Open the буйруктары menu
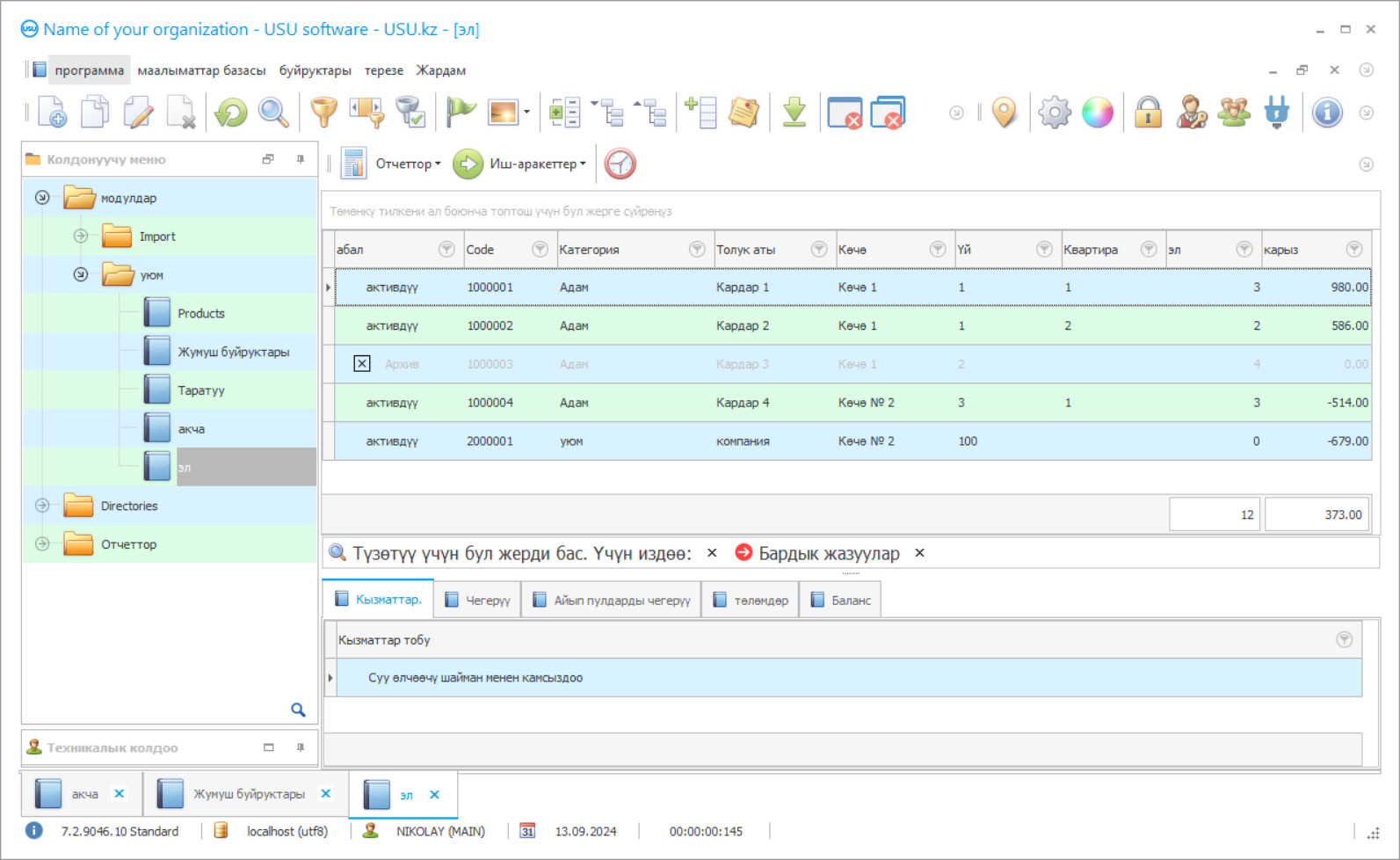Viewport: 1400px width, 860px height. tap(316, 70)
